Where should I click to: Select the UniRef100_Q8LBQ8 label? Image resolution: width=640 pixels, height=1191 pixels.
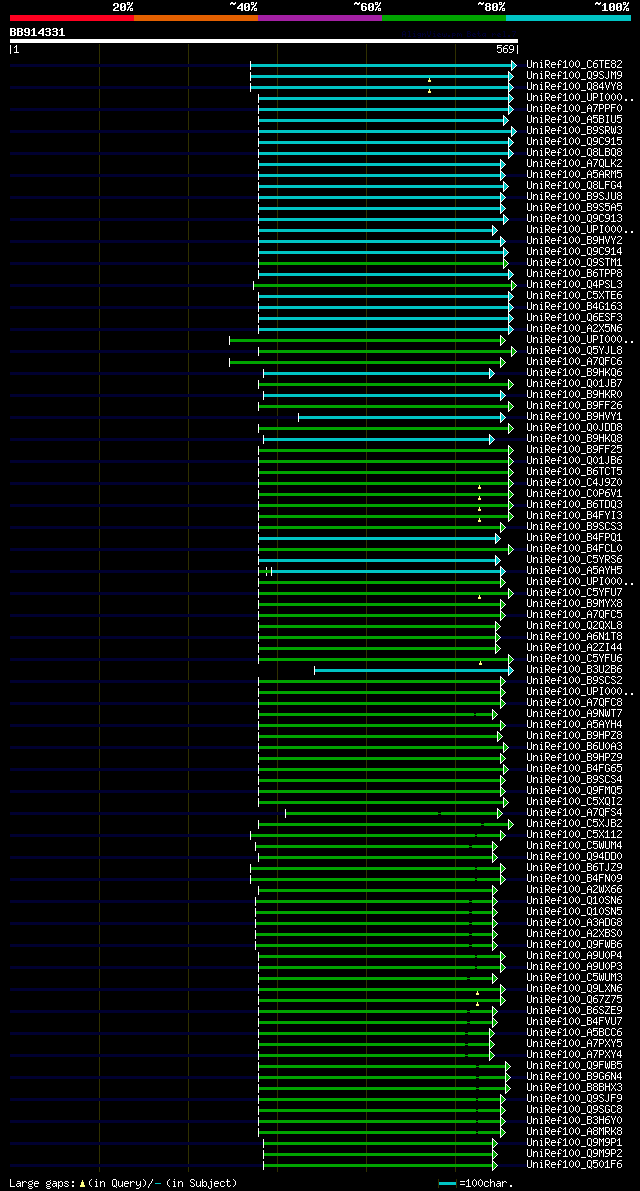(574, 153)
